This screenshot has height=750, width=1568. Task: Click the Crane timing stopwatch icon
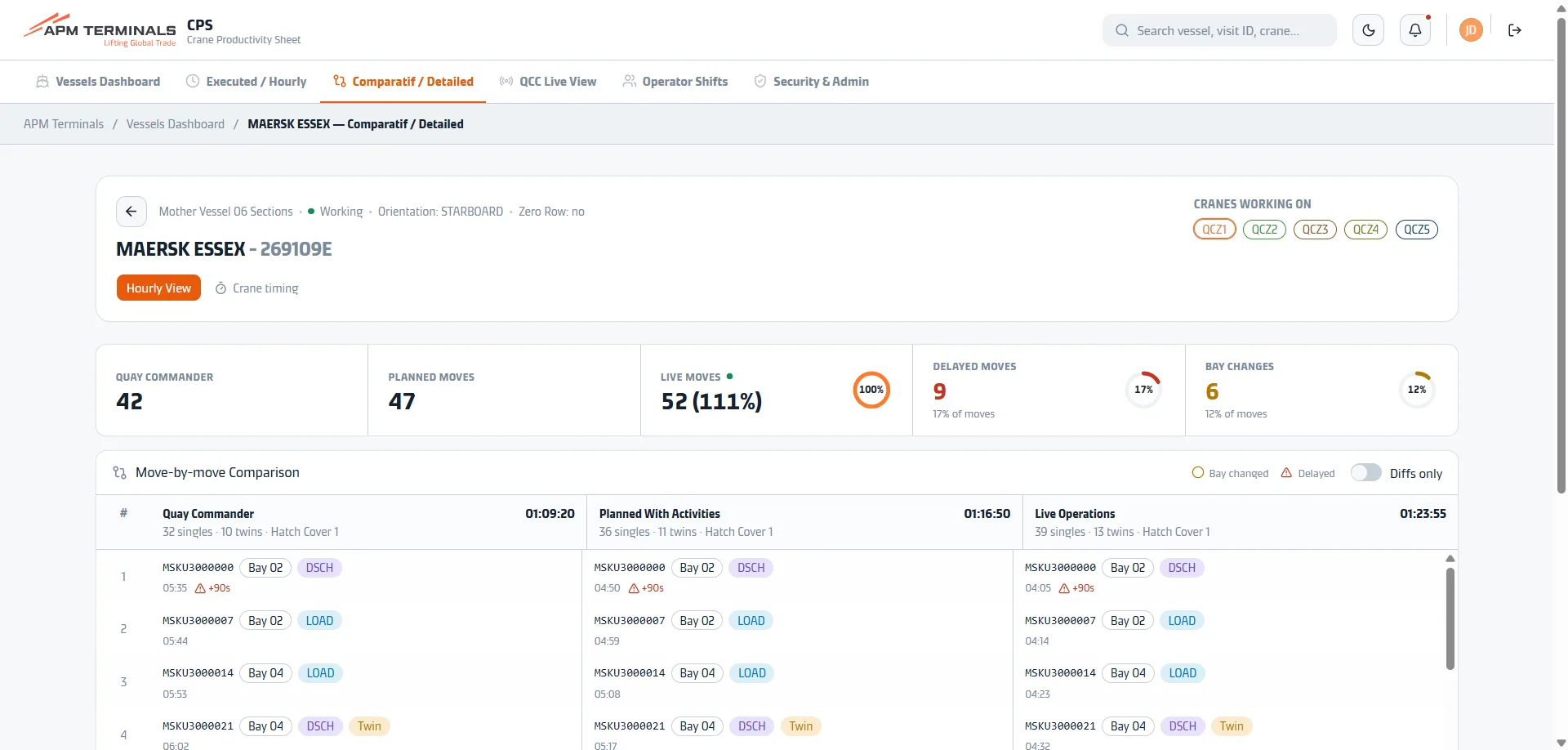(220, 288)
